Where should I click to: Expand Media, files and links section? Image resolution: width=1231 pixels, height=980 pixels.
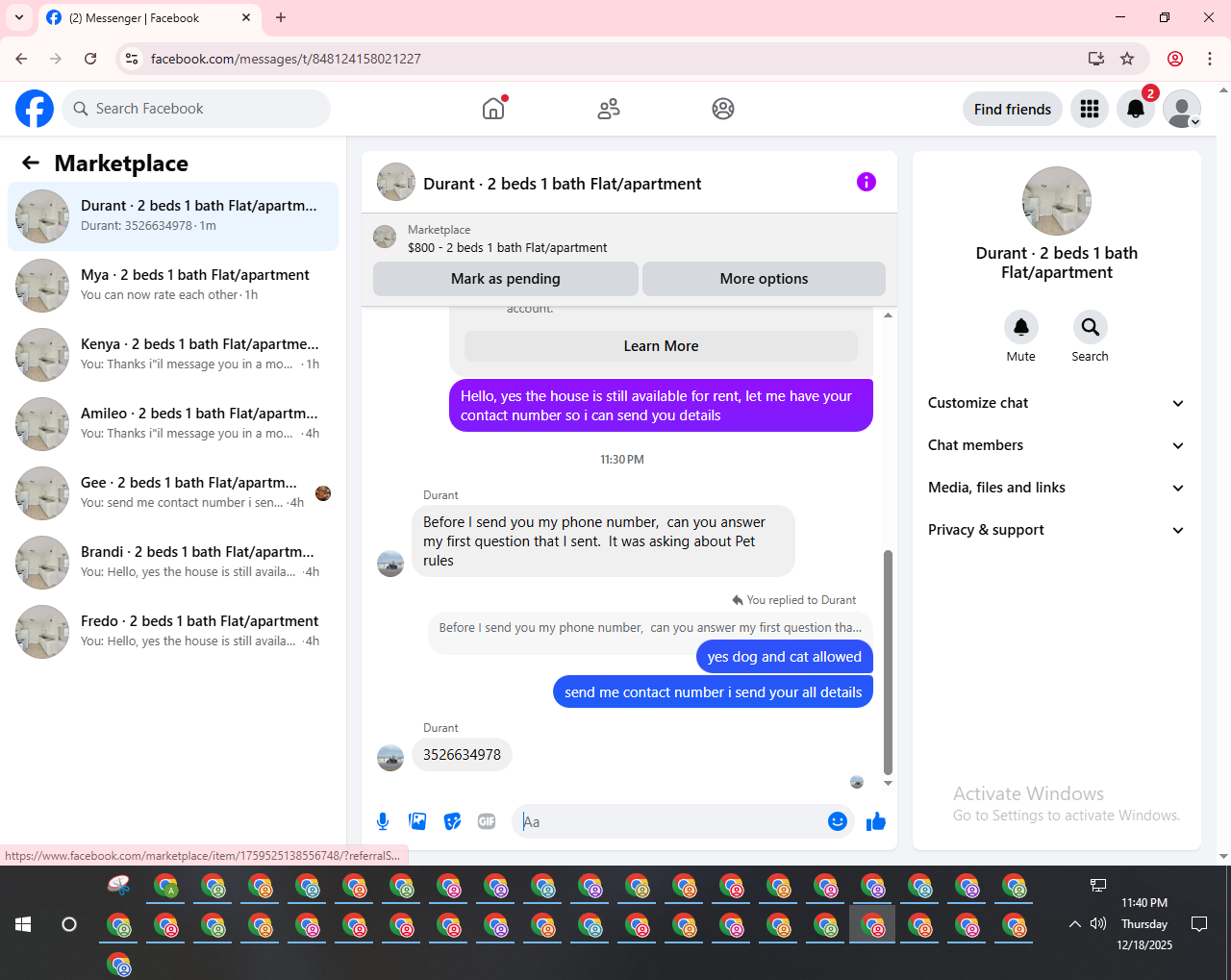[x=1056, y=488]
